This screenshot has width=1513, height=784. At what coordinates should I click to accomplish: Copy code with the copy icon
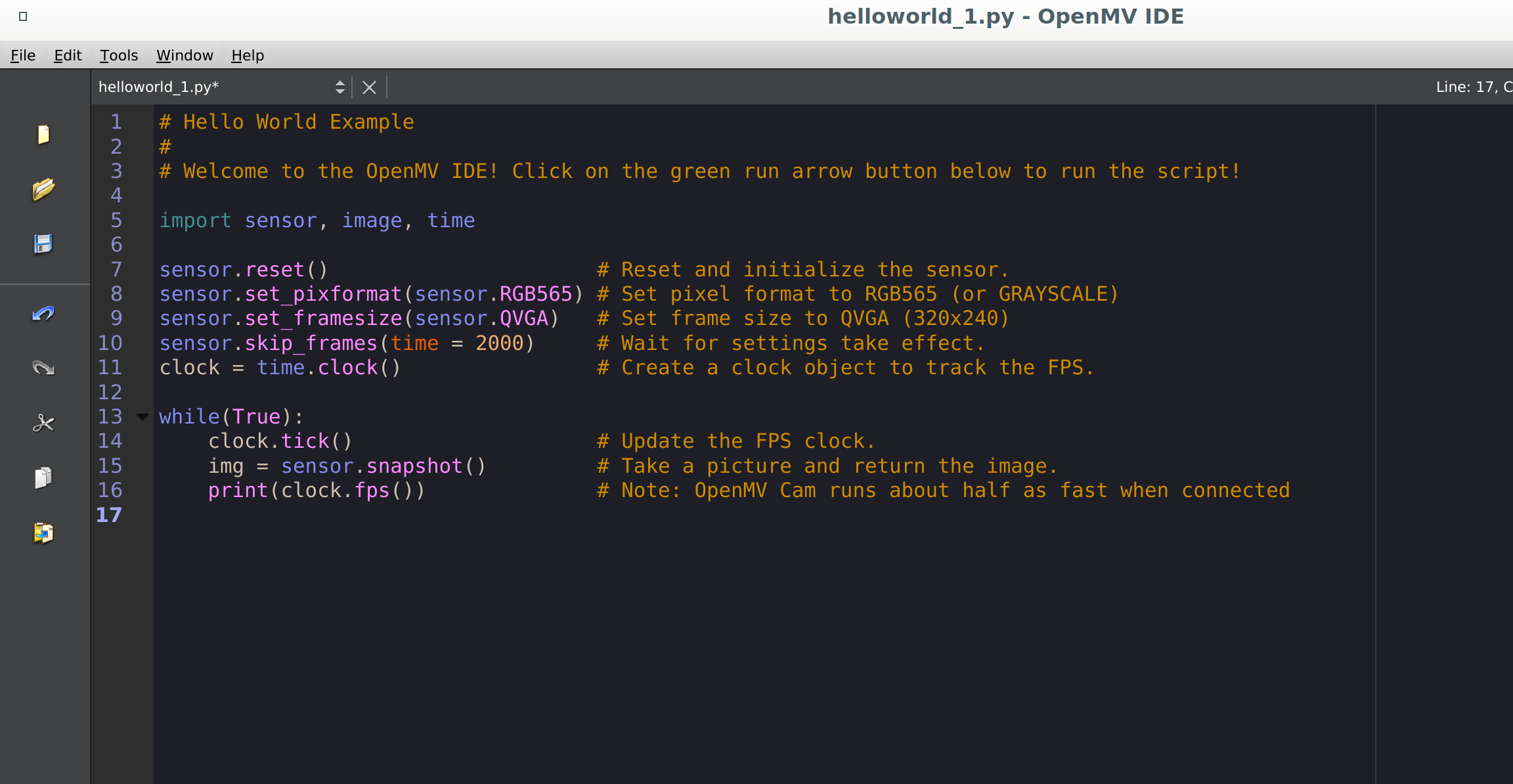click(43, 478)
